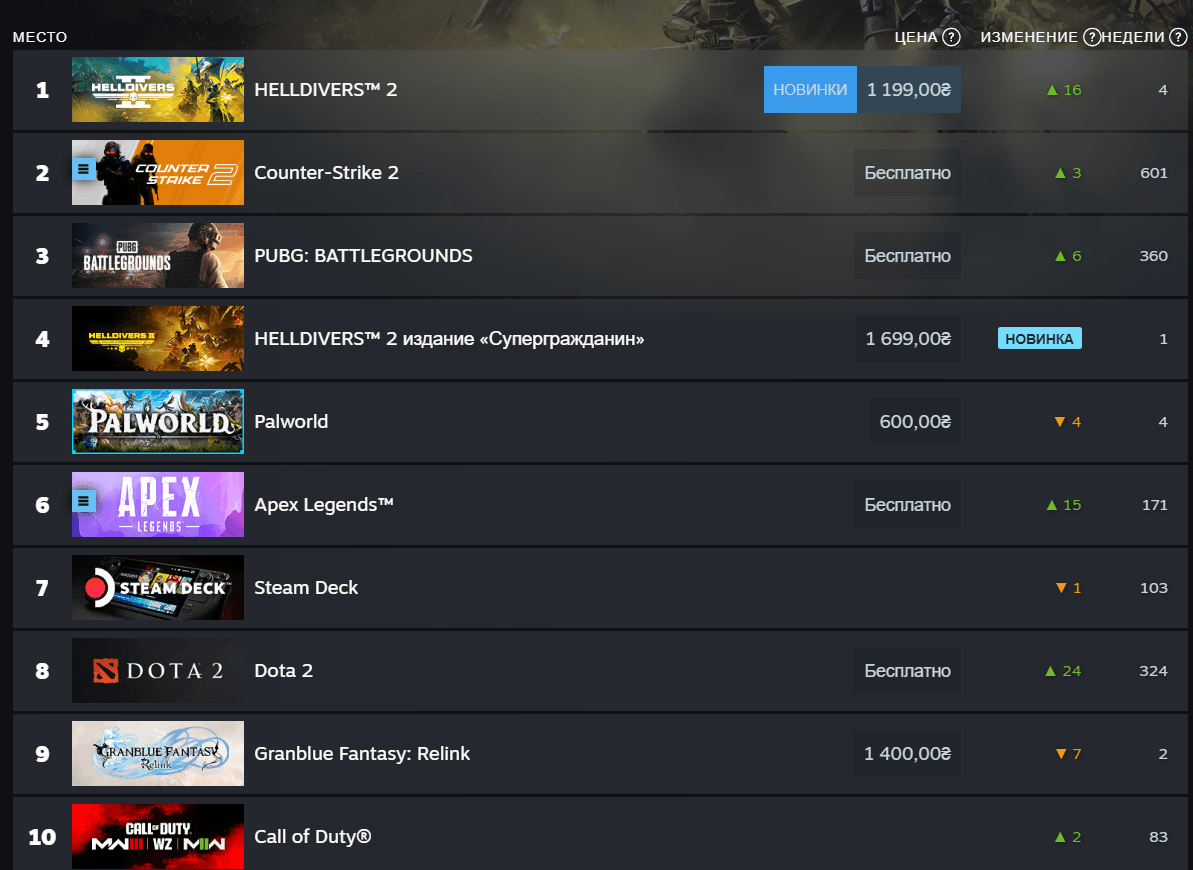
Task: Click the 103 weeks value for Steam Deck
Action: click(x=1153, y=588)
